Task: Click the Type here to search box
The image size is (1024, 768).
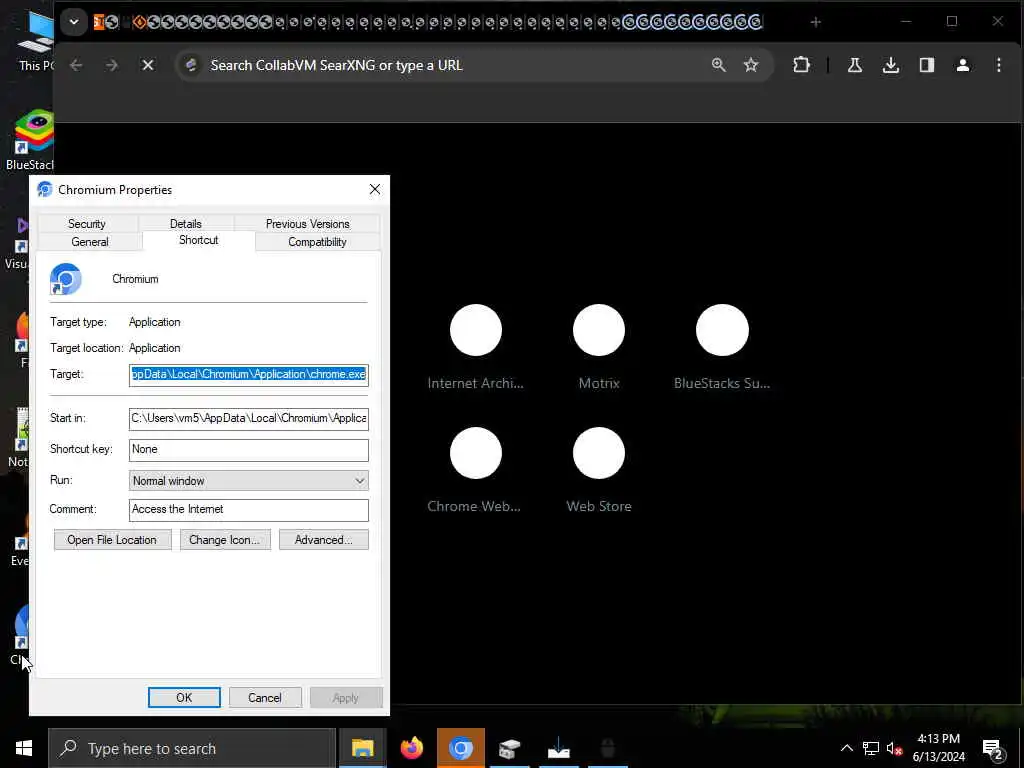Action: (x=192, y=748)
